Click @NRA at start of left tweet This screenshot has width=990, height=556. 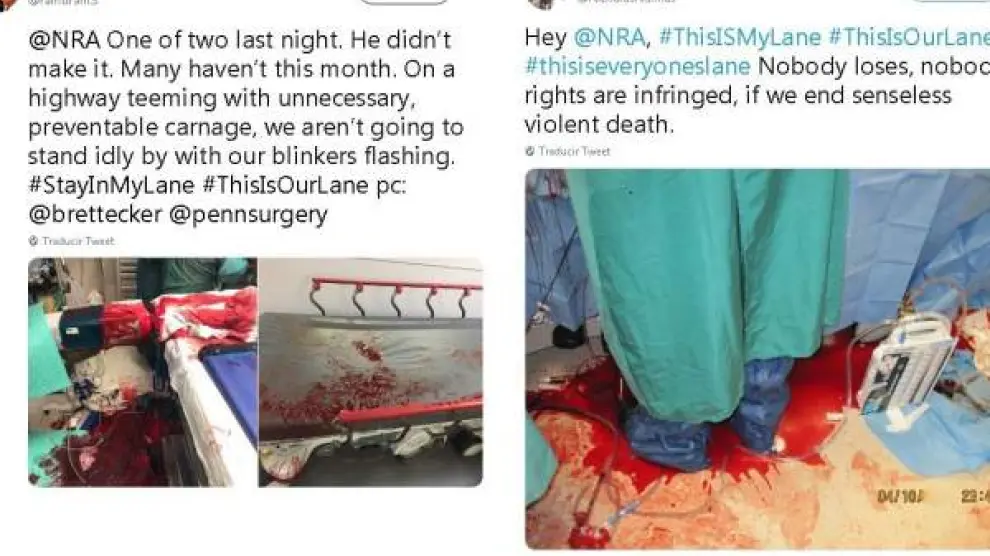click(64, 40)
